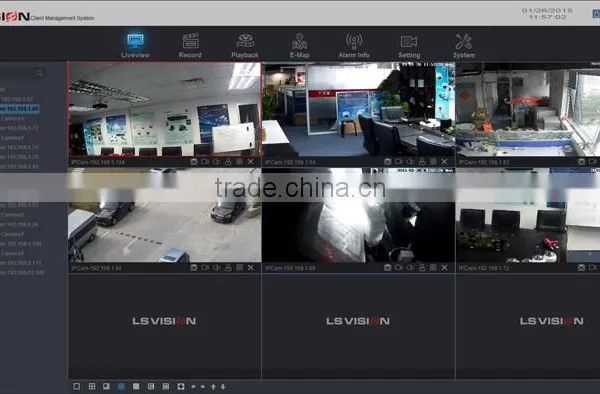600x394 pixels.
Task: Switch to single-view layout
Action: [77, 386]
